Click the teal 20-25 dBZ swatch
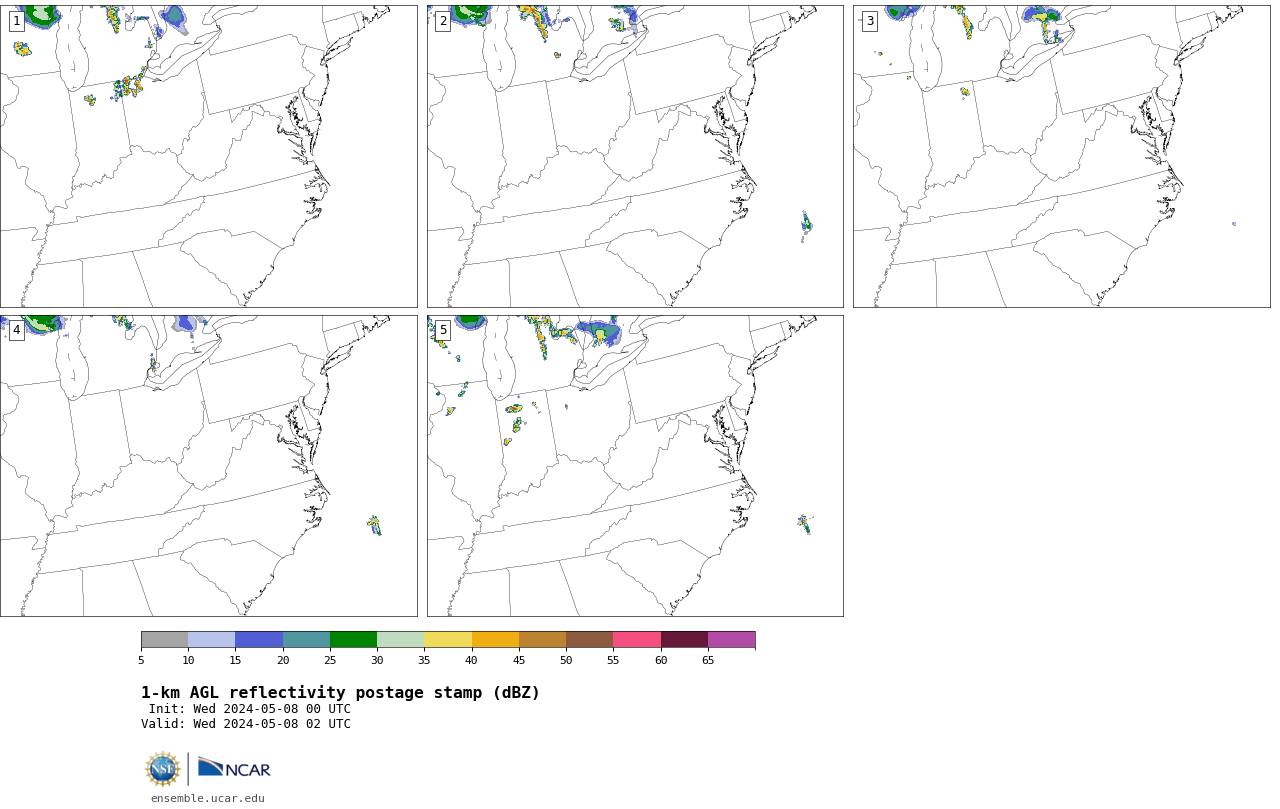 [306, 640]
